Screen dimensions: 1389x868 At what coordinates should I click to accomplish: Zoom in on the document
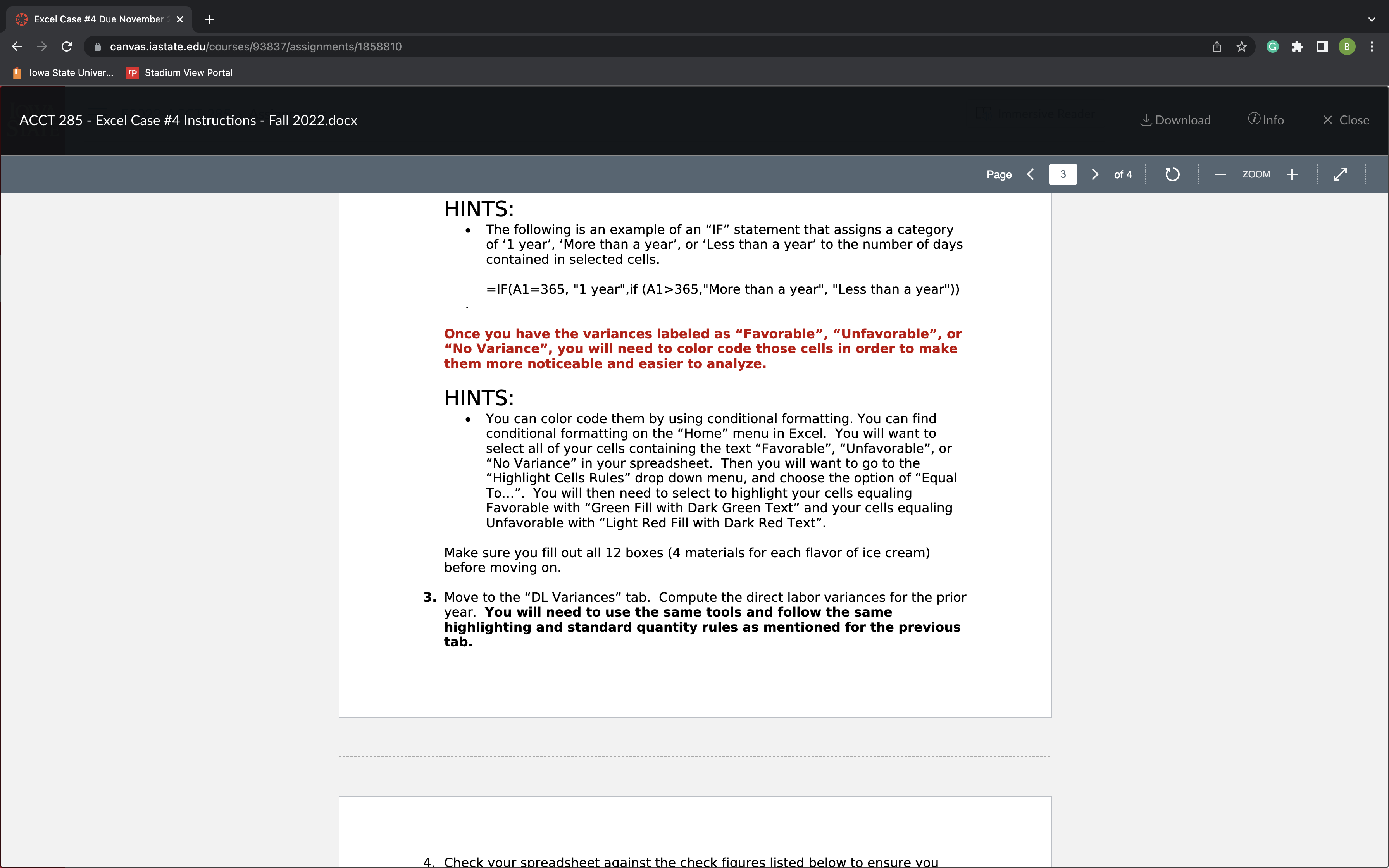[x=1292, y=174]
